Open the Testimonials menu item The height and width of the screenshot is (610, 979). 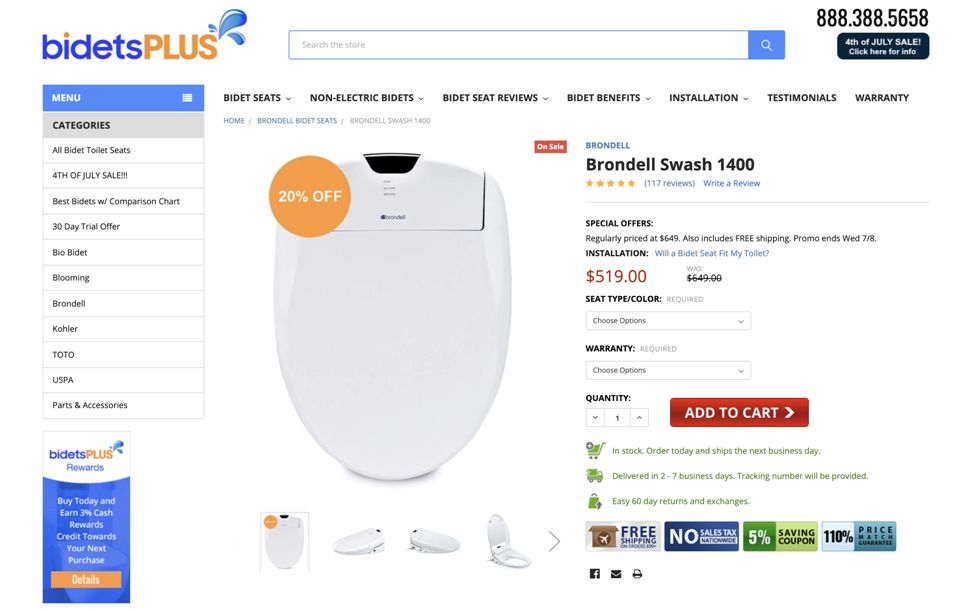(x=801, y=98)
